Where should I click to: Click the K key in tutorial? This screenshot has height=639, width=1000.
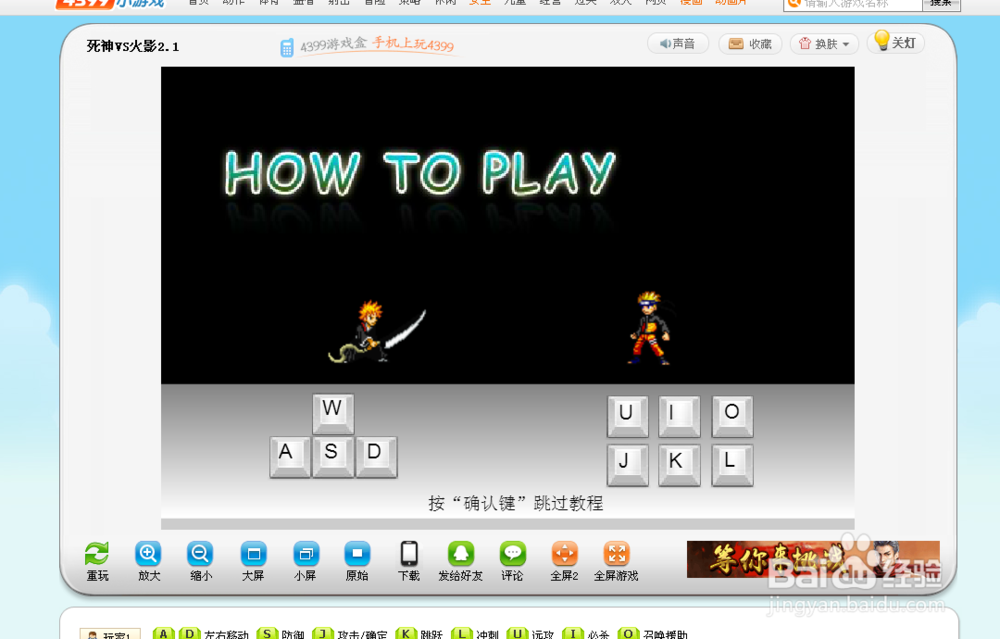[679, 465]
